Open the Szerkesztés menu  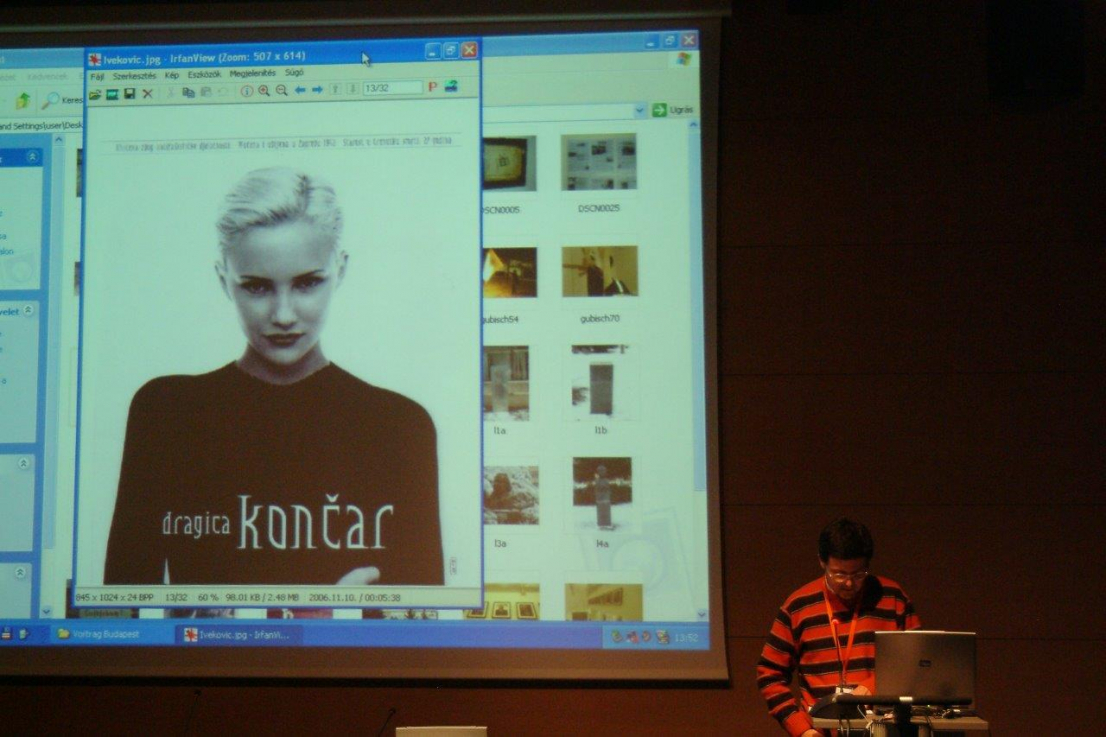pyautogui.click(x=134, y=75)
